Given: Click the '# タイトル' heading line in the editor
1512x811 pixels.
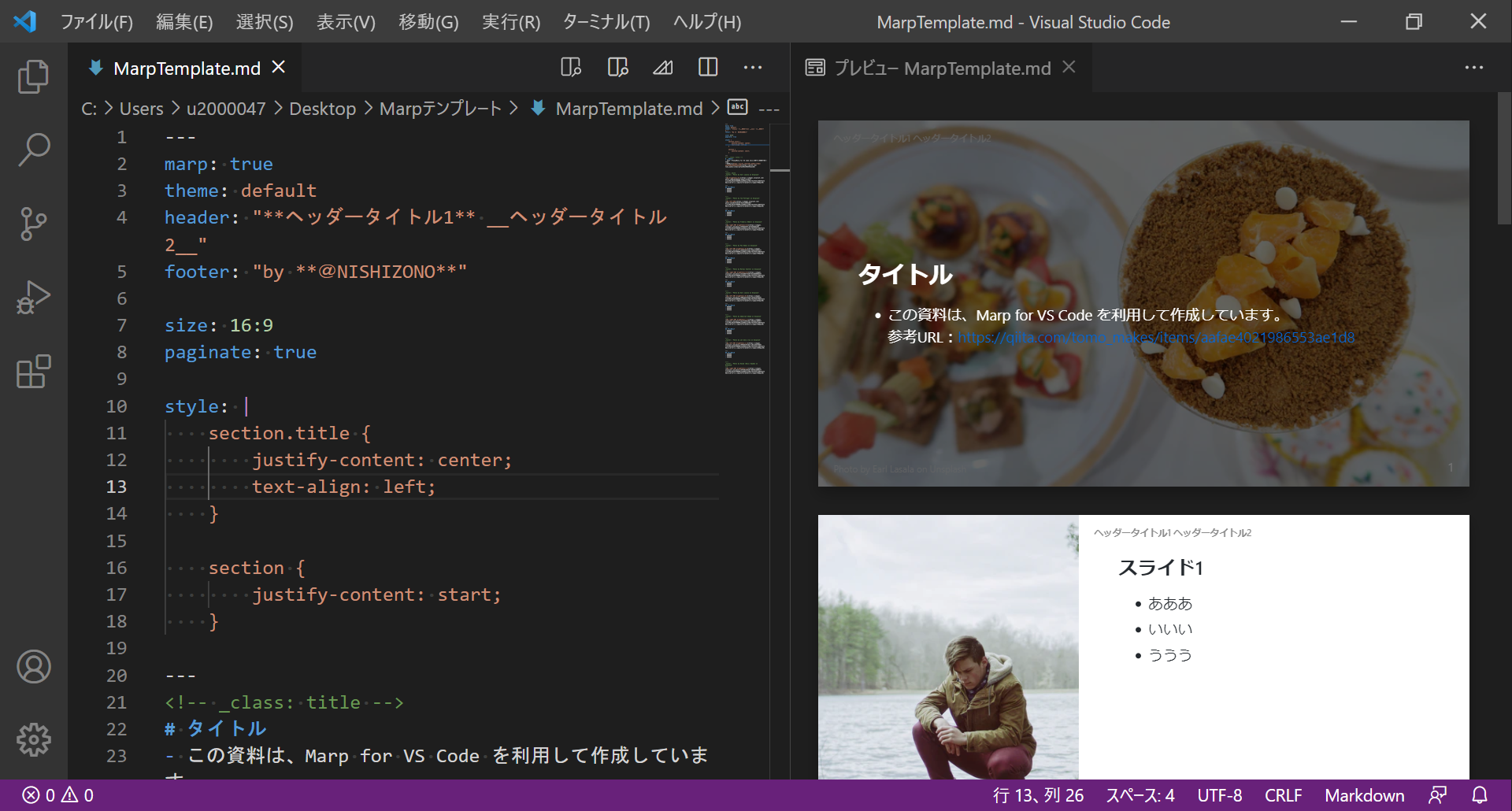Looking at the screenshot, I should pyautogui.click(x=215, y=729).
